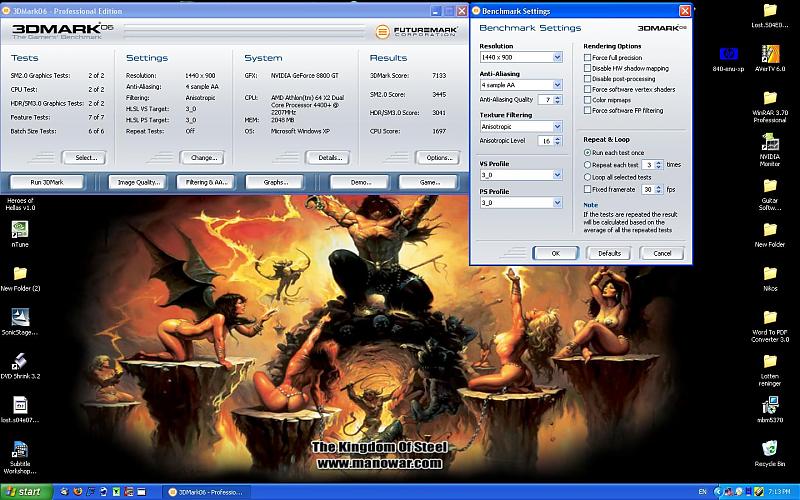This screenshot has width=800, height=500.
Task: Open the Filtering & AA tool
Action: [206, 182]
